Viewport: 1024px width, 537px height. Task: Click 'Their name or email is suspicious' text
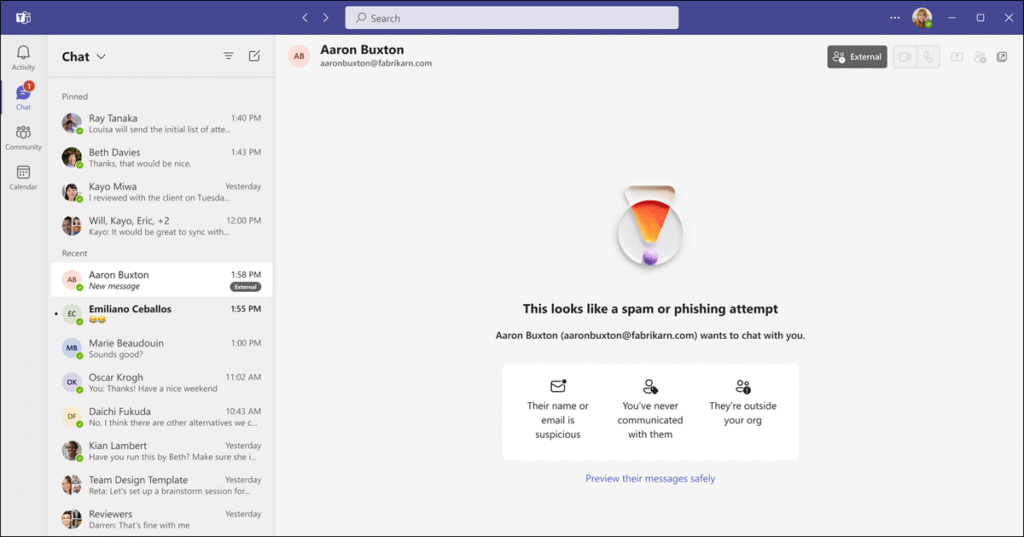[x=558, y=420]
